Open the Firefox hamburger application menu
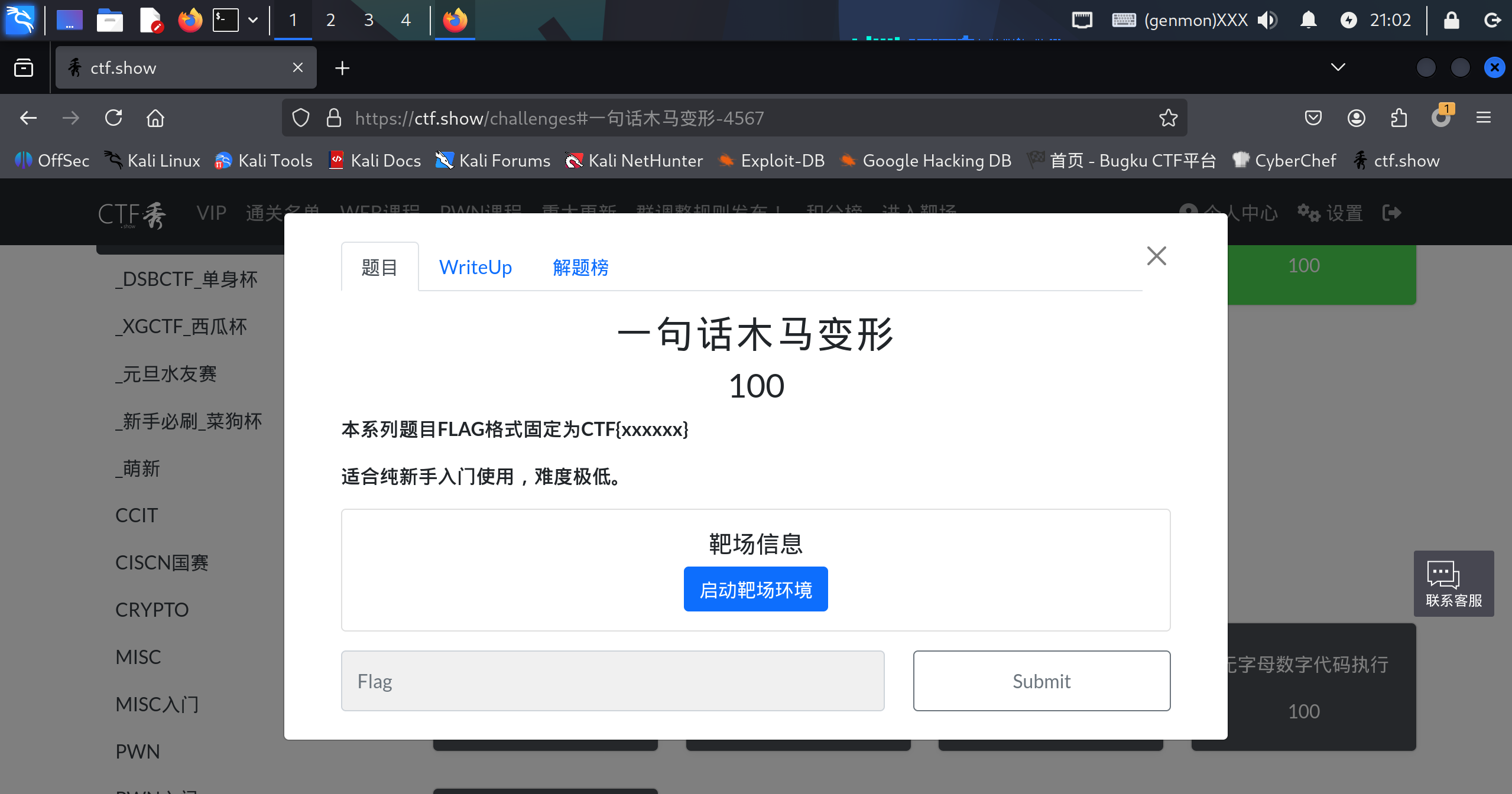1512x794 pixels. coord(1483,118)
